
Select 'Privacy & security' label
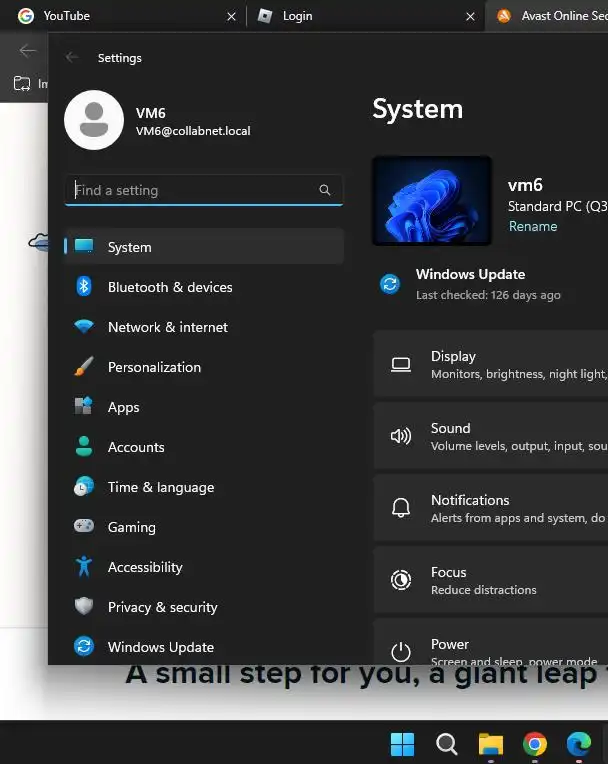click(x=163, y=607)
